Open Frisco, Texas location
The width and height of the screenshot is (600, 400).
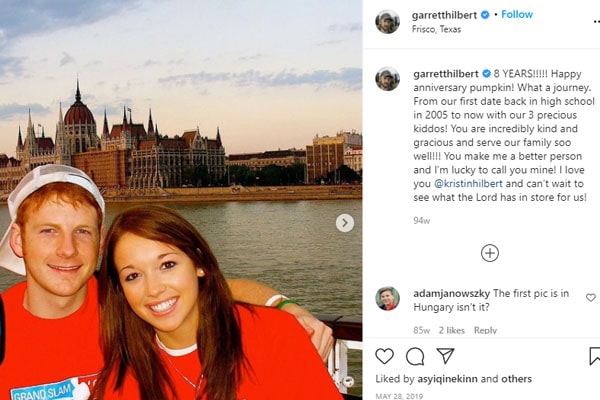[x=436, y=29]
